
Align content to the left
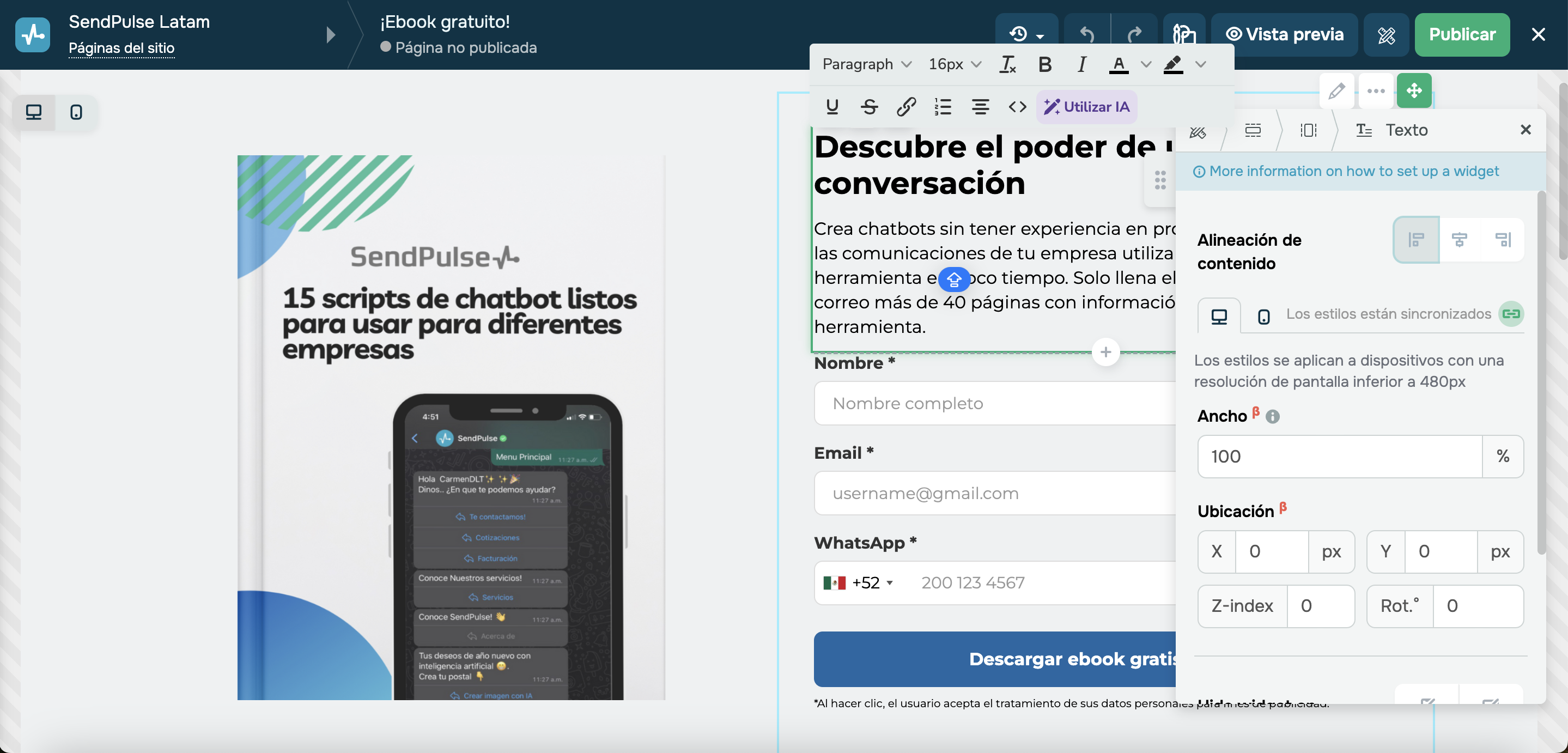[1416, 239]
